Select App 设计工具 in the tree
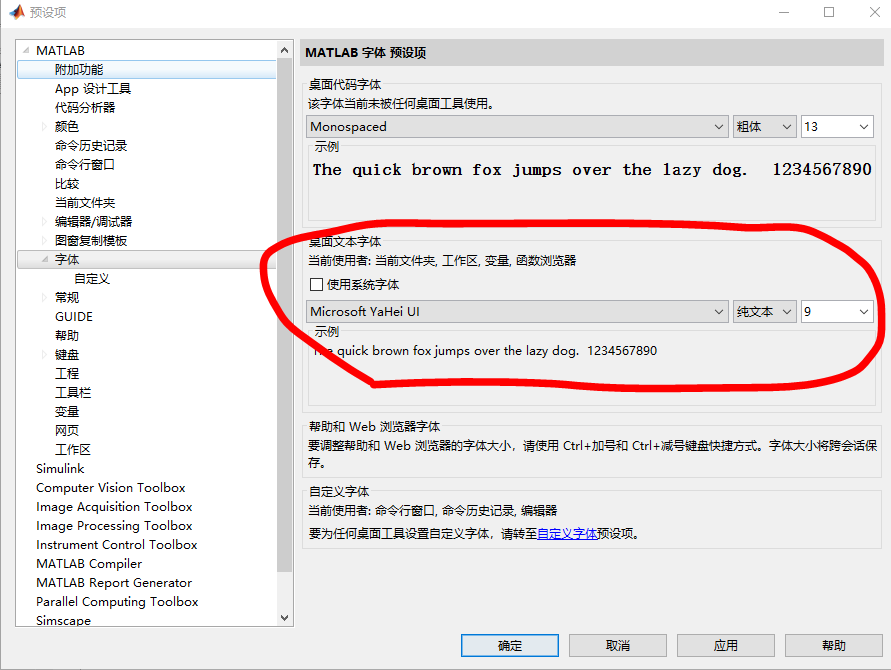The width and height of the screenshot is (891, 670). 93,89
